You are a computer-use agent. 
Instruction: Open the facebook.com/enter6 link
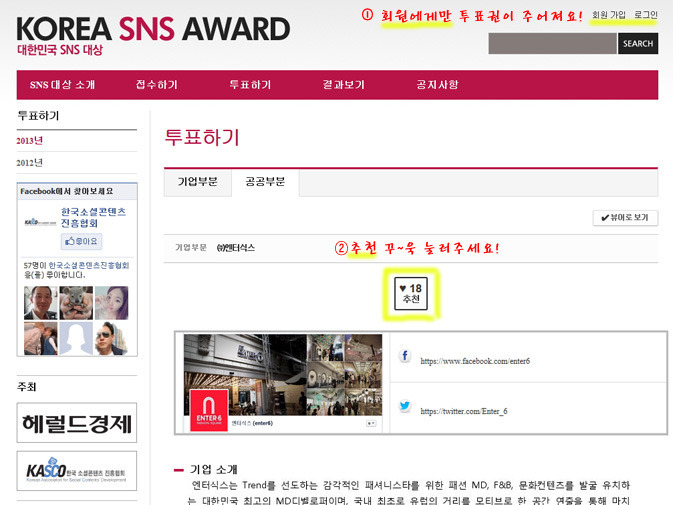[475, 361]
